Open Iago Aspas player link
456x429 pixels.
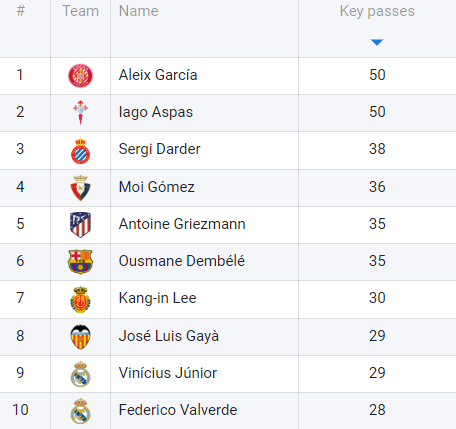156,112
